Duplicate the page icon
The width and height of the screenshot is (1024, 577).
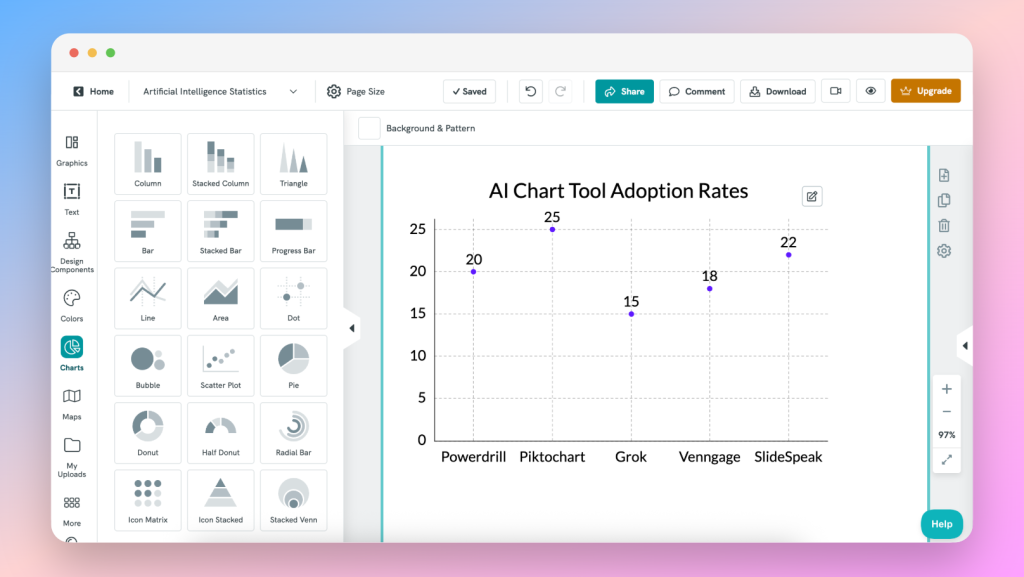(x=944, y=200)
